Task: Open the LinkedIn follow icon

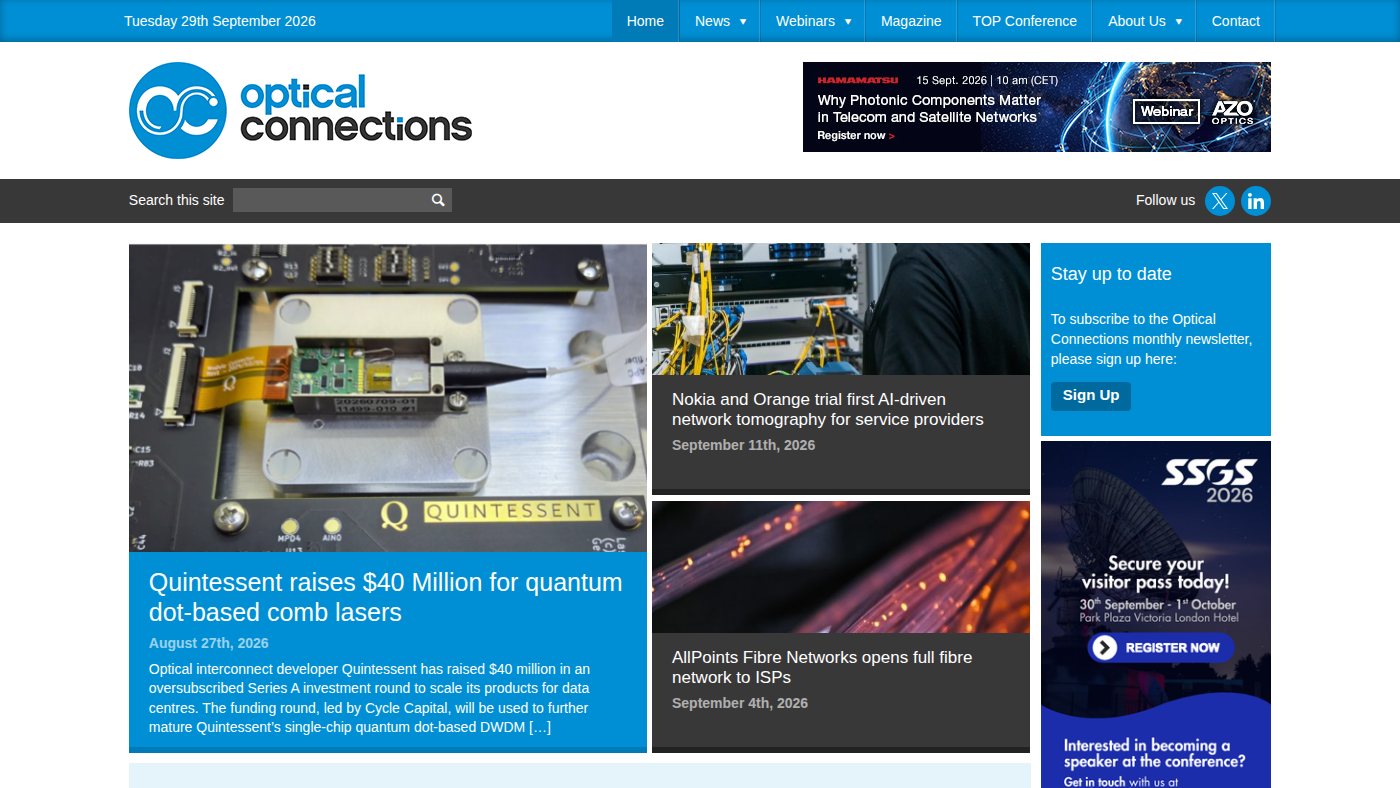Action: click(1256, 201)
